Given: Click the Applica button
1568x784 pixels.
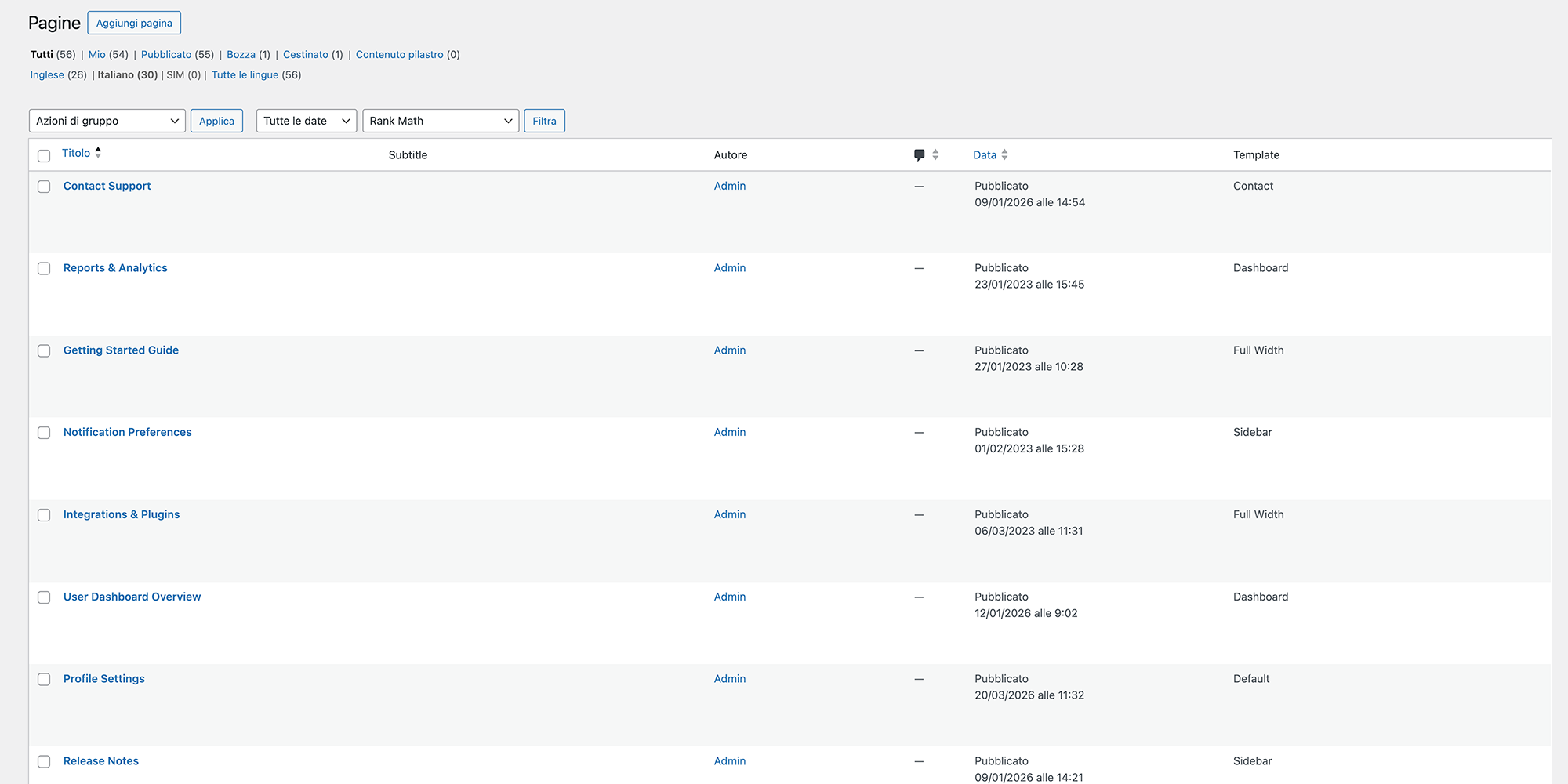Looking at the screenshot, I should (x=216, y=121).
